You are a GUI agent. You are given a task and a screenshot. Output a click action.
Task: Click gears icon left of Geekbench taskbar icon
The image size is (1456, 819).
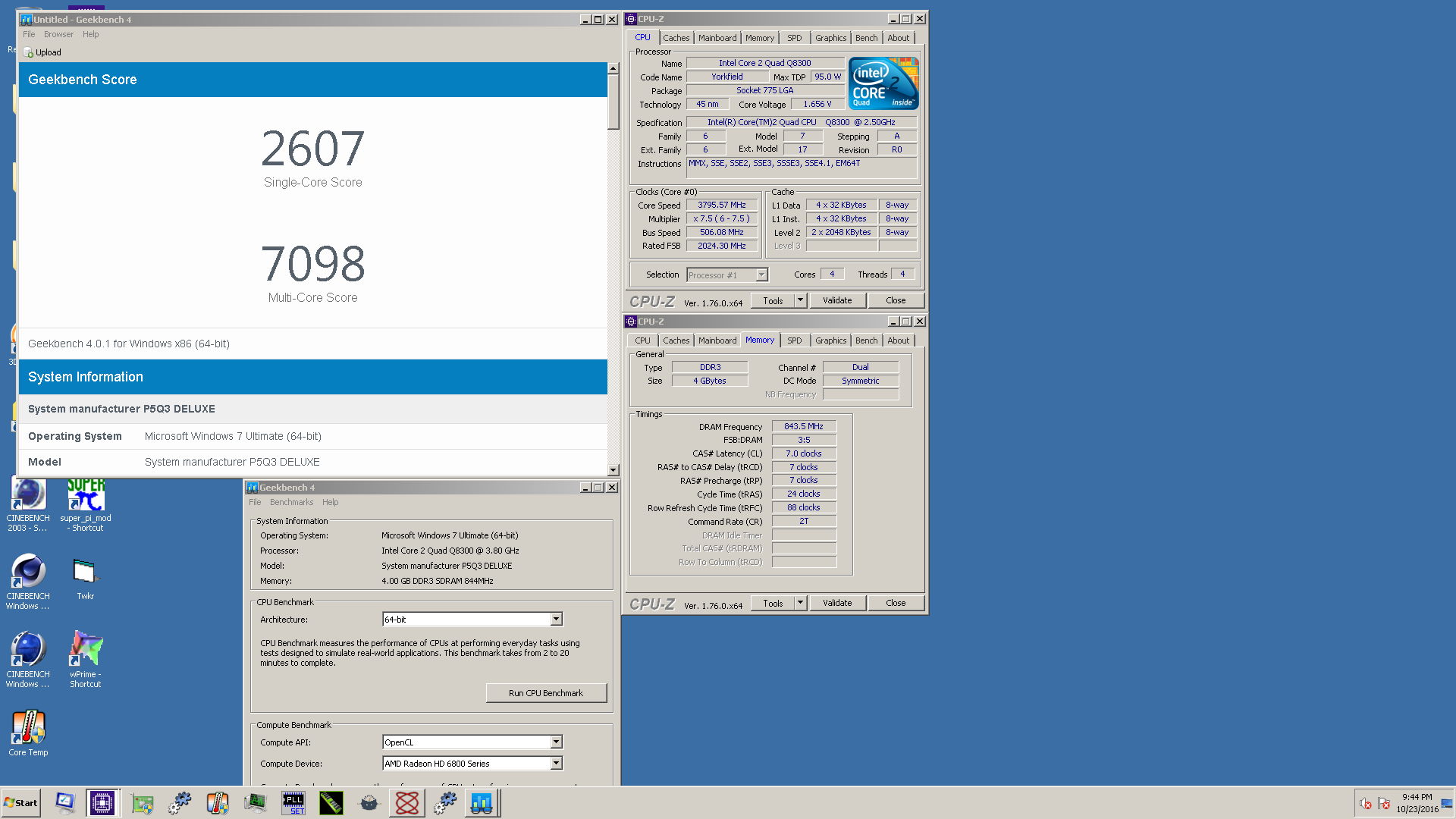tap(445, 802)
